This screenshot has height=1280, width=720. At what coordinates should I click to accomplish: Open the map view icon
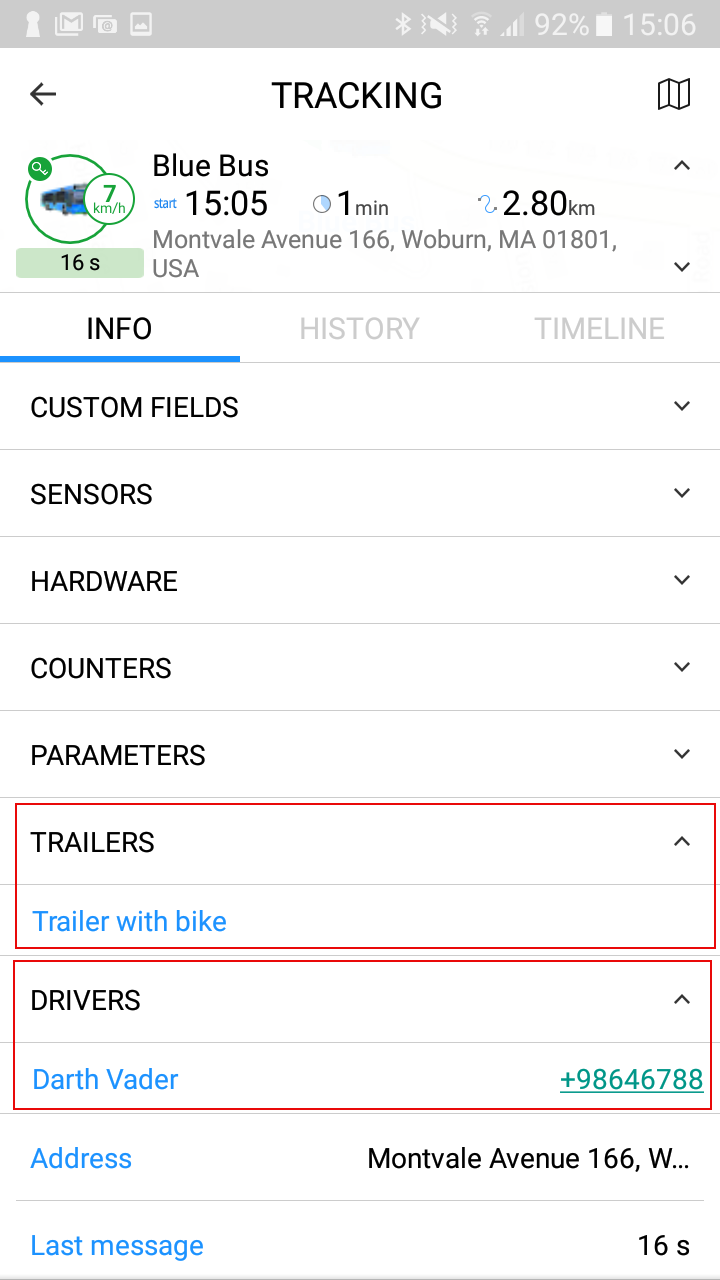(x=675, y=94)
